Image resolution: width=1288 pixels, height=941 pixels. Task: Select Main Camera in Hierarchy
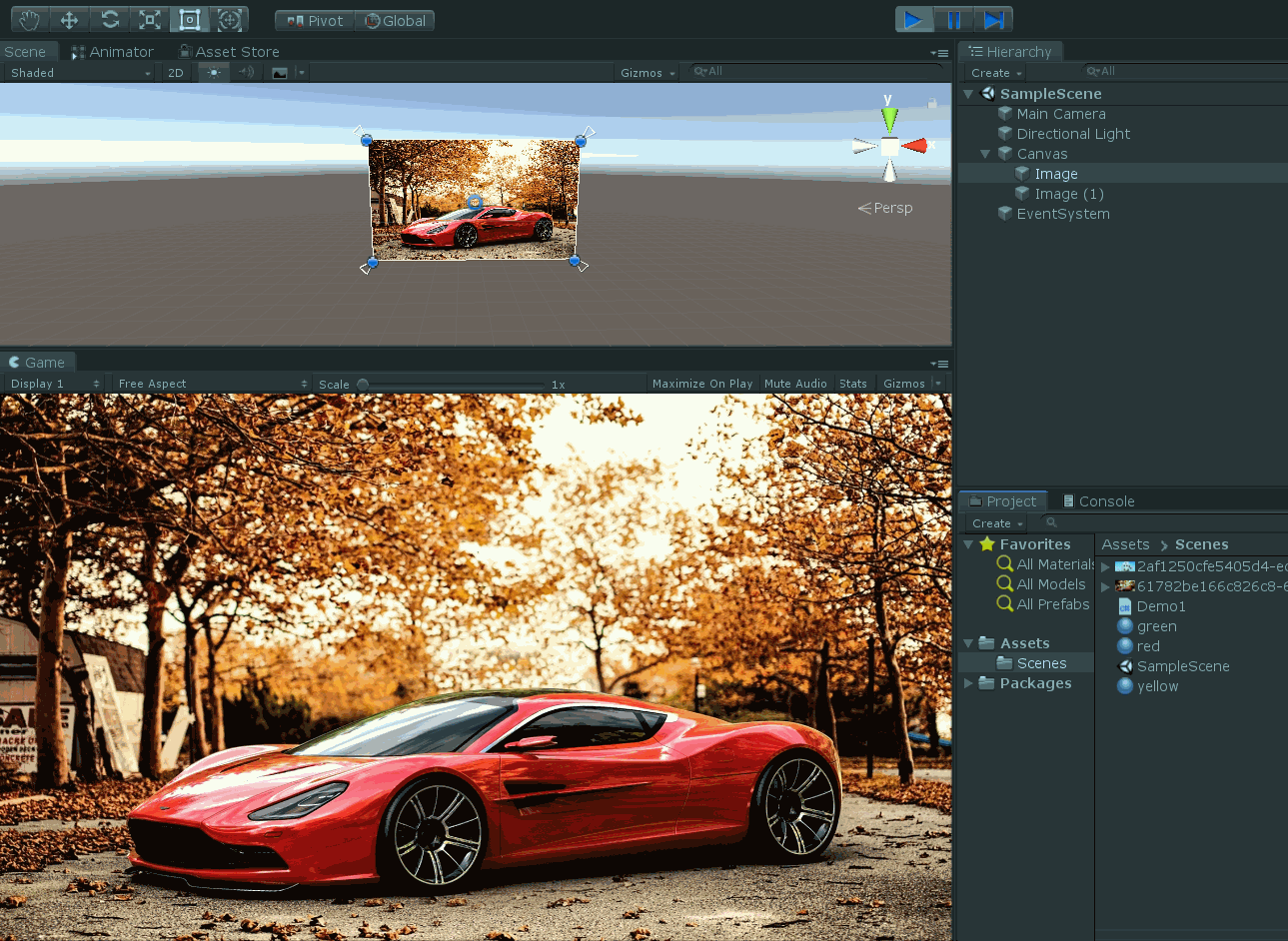[x=1060, y=114]
